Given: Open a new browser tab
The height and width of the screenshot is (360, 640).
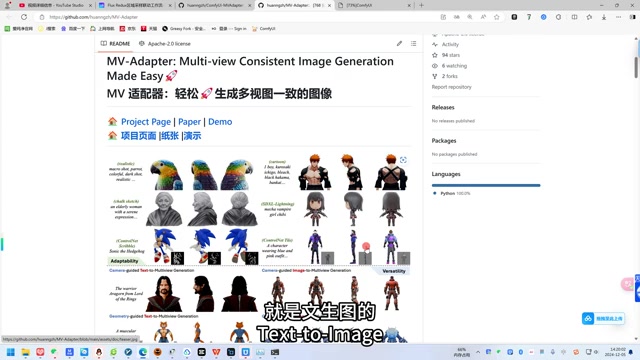Looking at the screenshot, I should [421, 5].
